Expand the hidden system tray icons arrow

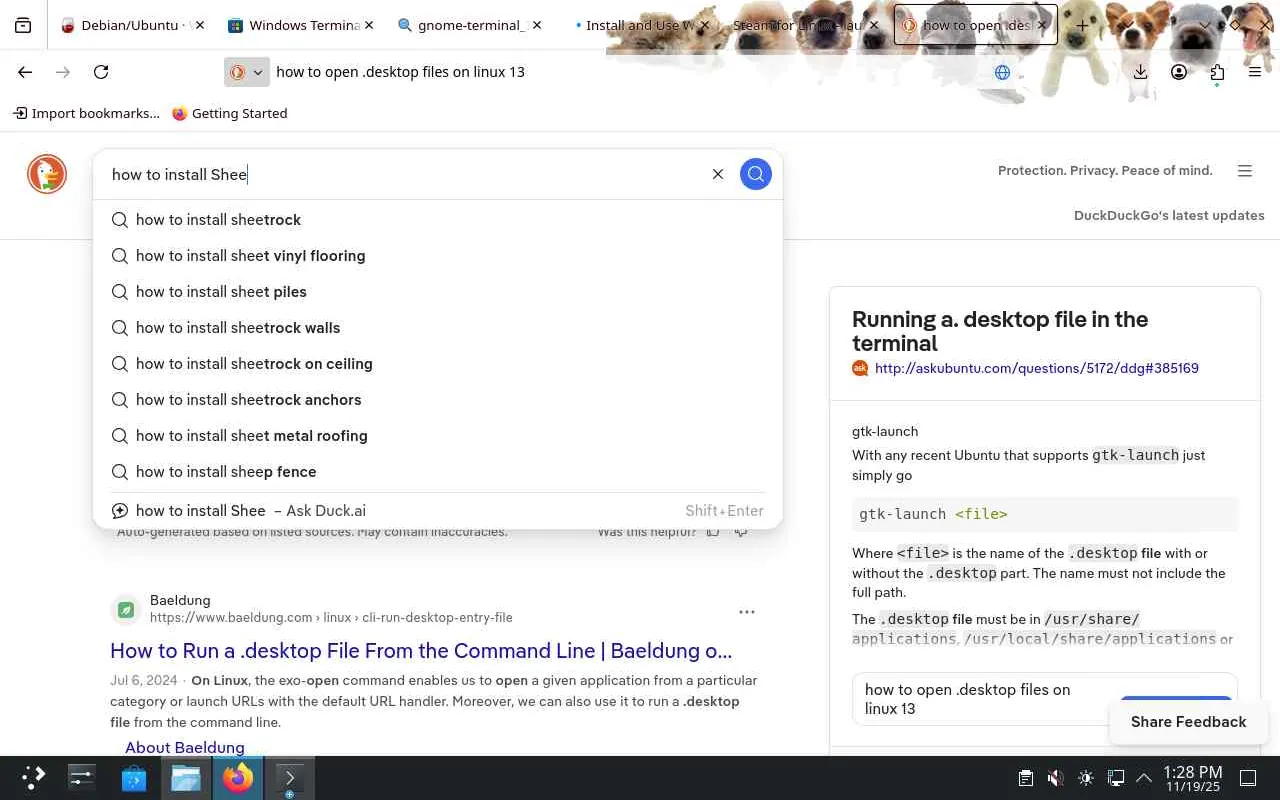point(1144,778)
